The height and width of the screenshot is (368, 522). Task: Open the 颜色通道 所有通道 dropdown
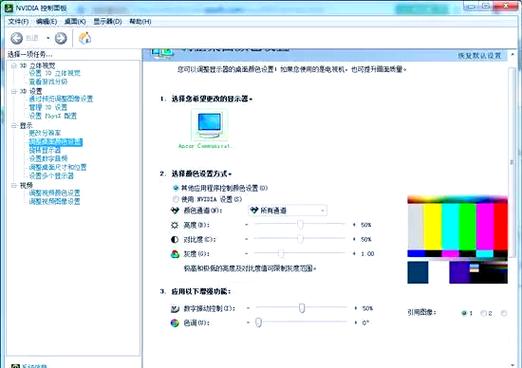tap(288, 210)
